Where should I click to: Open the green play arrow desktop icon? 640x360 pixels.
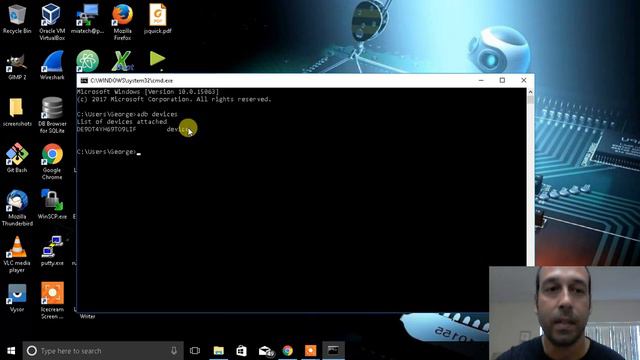[157, 60]
